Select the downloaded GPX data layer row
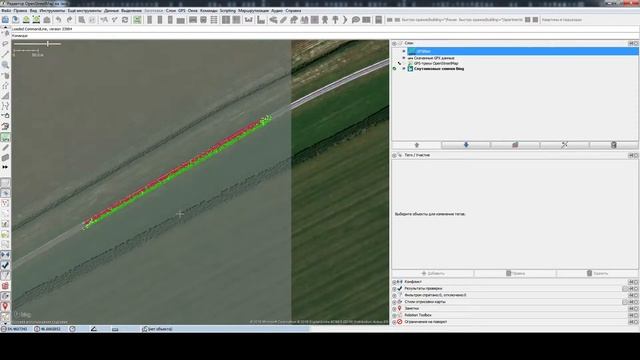Screen dimensions: 640x360 coord(434,58)
